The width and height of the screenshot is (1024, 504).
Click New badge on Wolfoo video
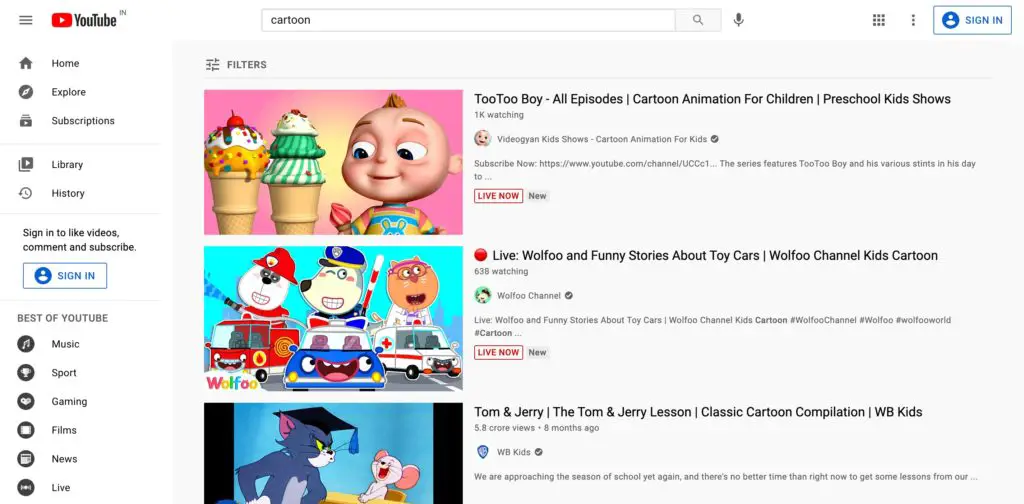(x=537, y=353)
